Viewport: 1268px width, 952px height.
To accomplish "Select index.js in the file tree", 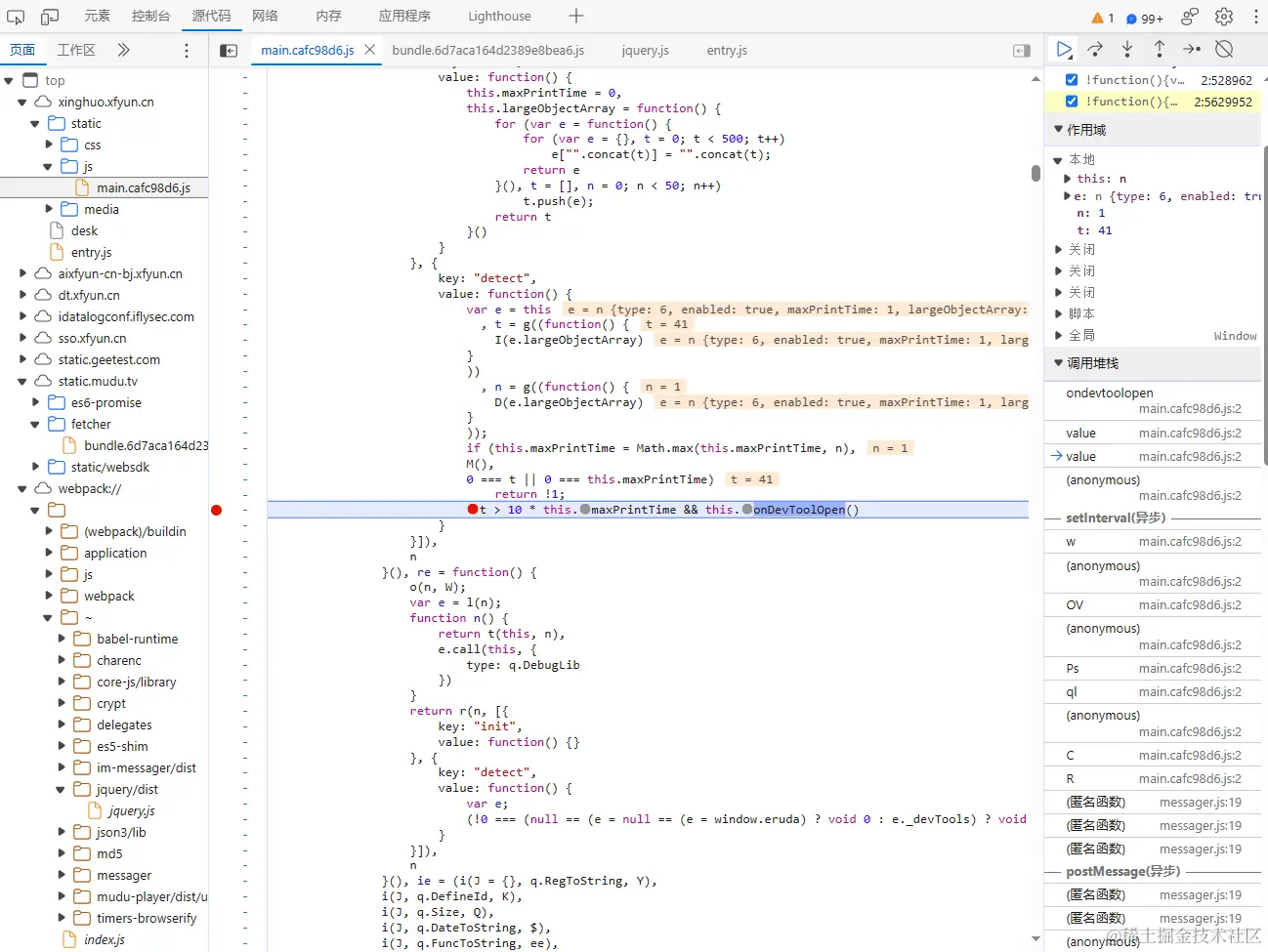I will [104, 939].
